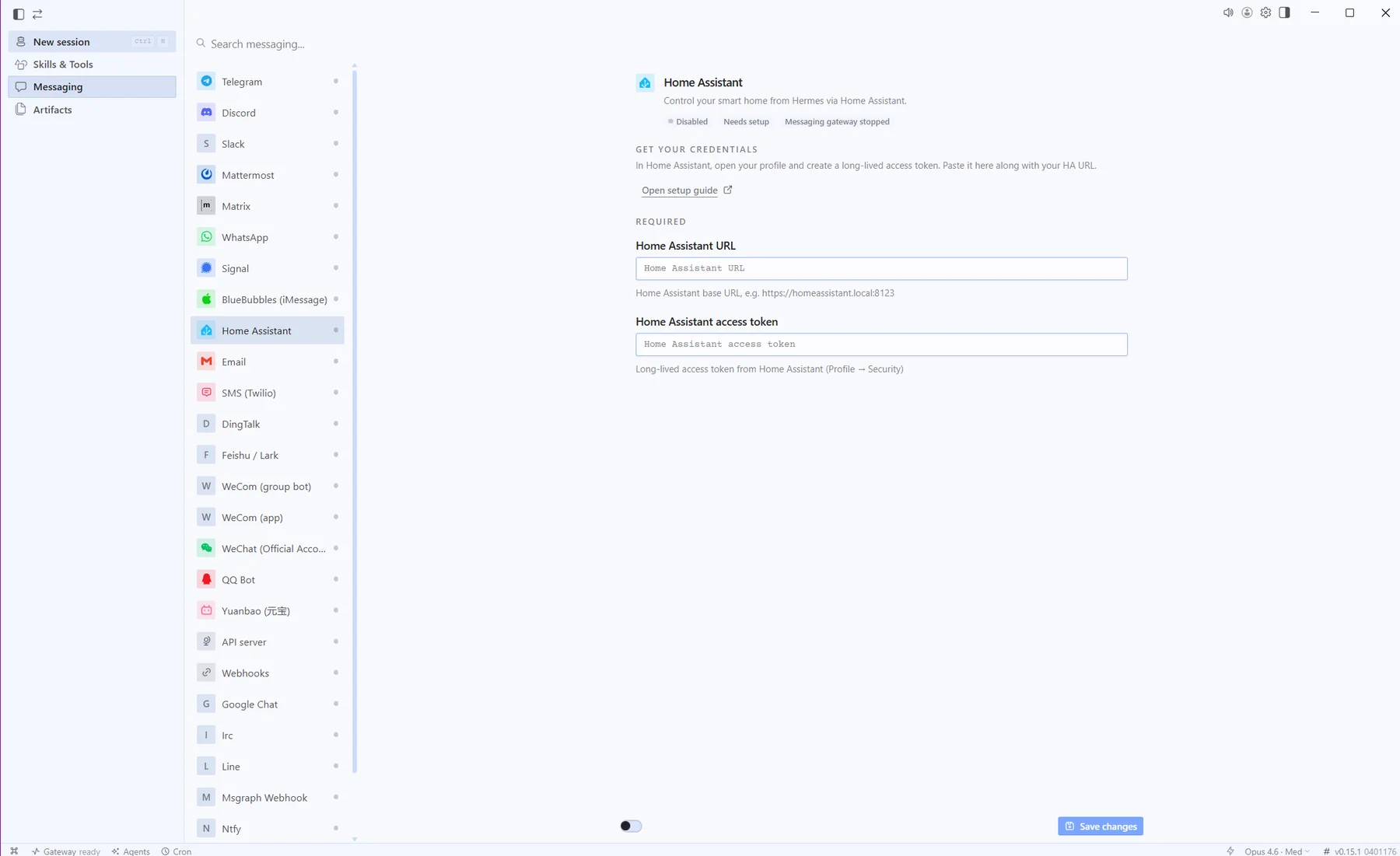Viewport: 1400px width, 856px height.
Task: Select the QQ Bot icon
Action: click(x=206, y=578)
